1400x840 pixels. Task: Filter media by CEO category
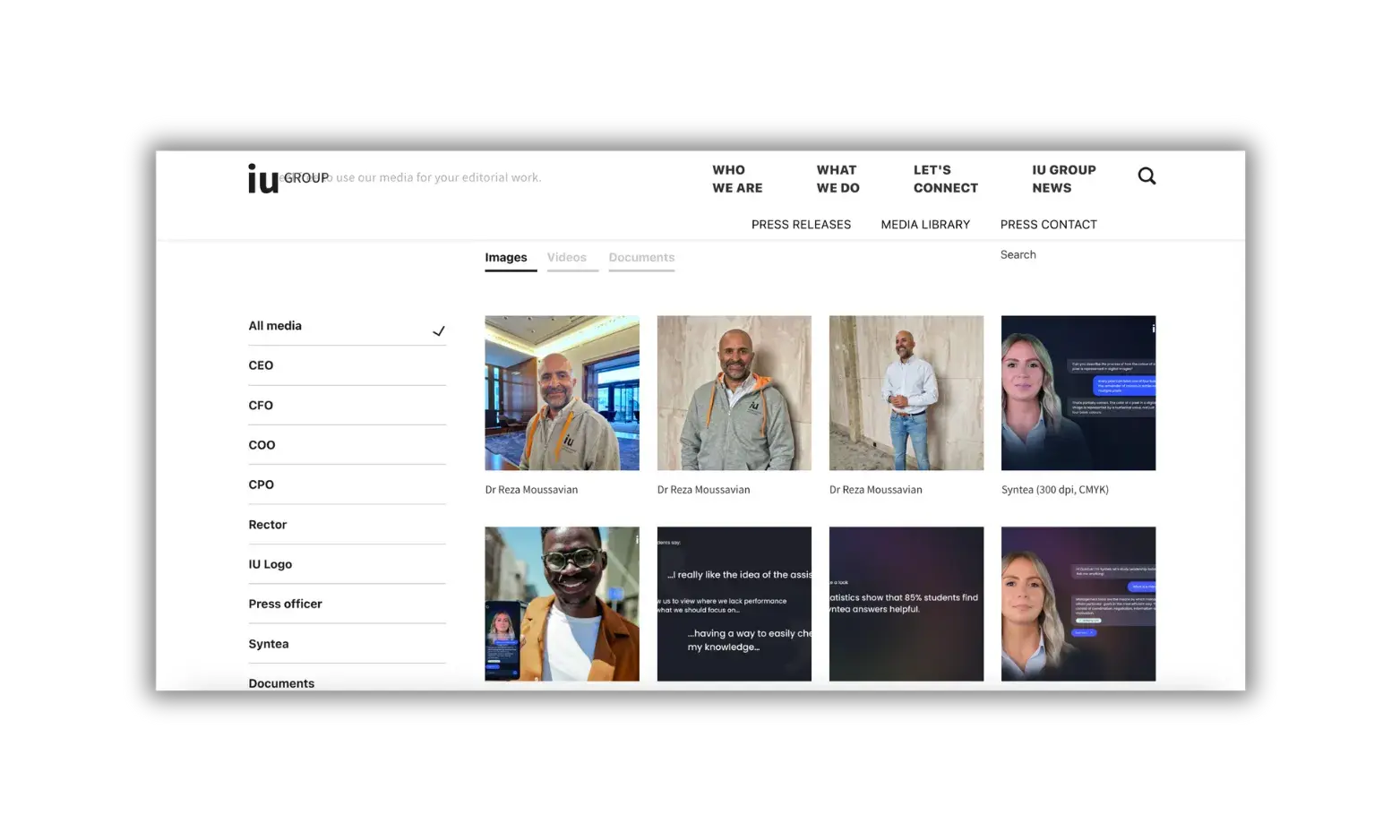(x=347, y=365)
